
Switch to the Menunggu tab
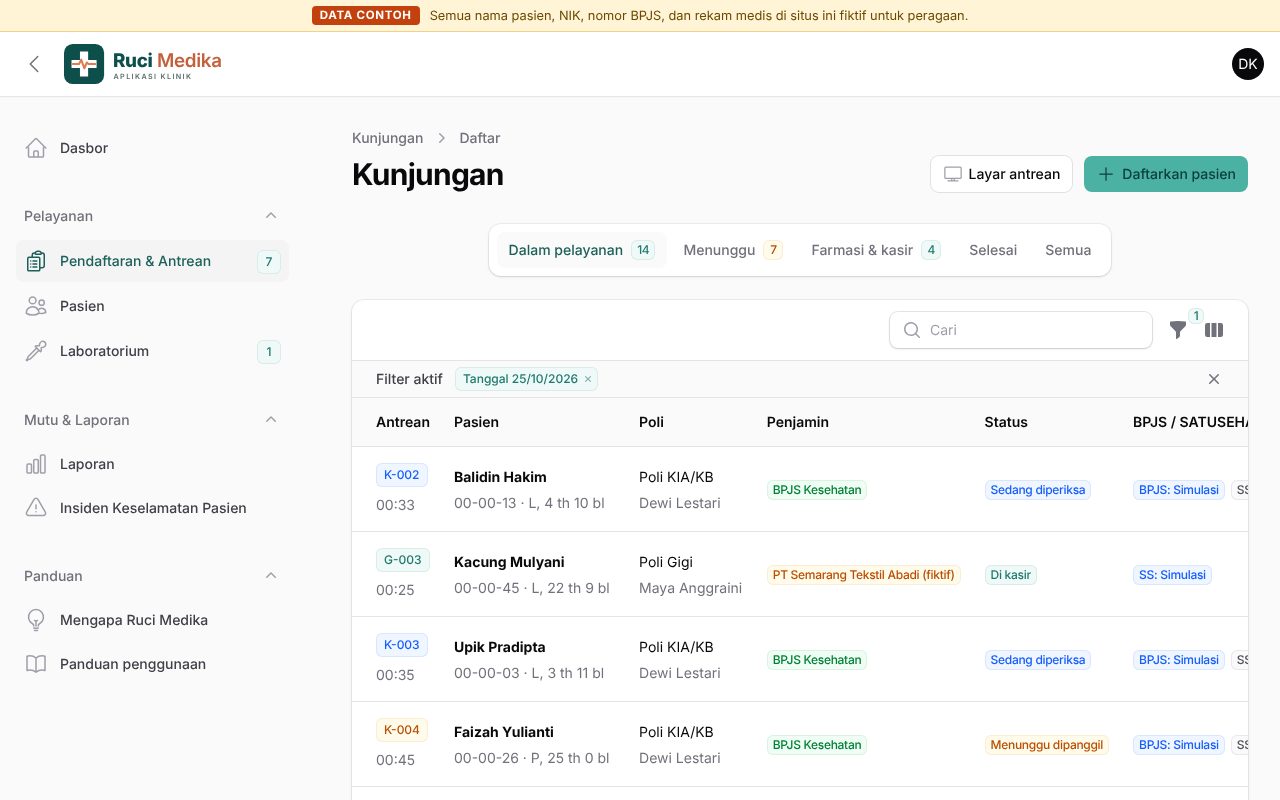click(x=732, y=250)
